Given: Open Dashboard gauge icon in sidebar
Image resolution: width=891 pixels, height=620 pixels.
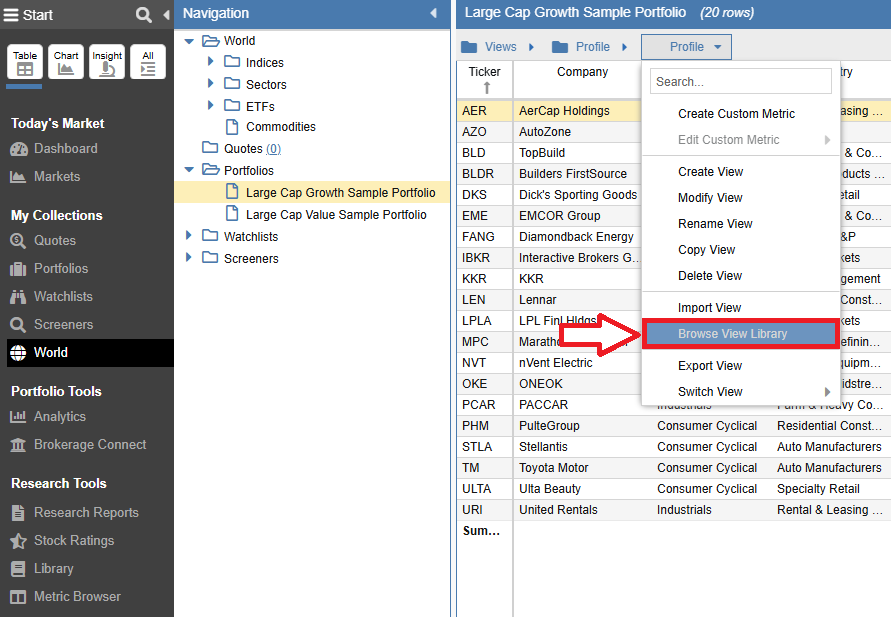Looking at the screenshot, I should [x=18, y=149].
